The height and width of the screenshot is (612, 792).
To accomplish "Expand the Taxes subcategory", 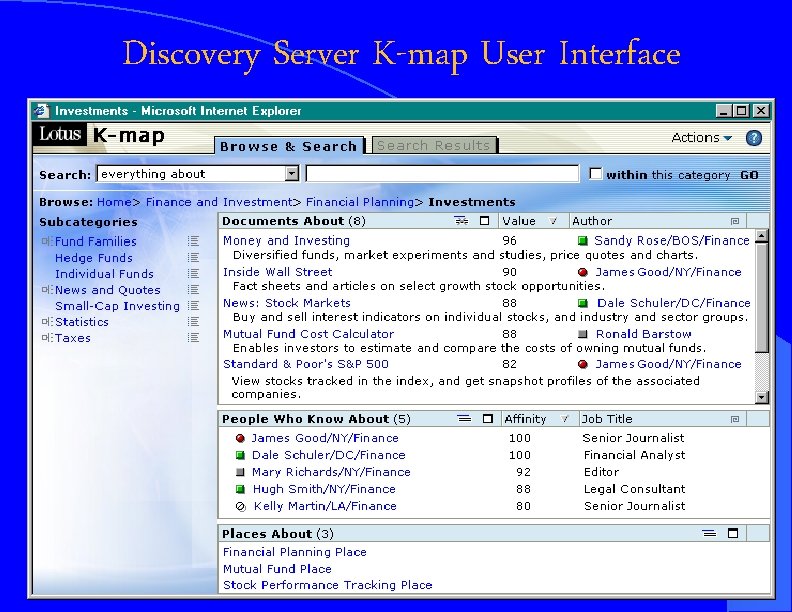I will tap(47, 338).
